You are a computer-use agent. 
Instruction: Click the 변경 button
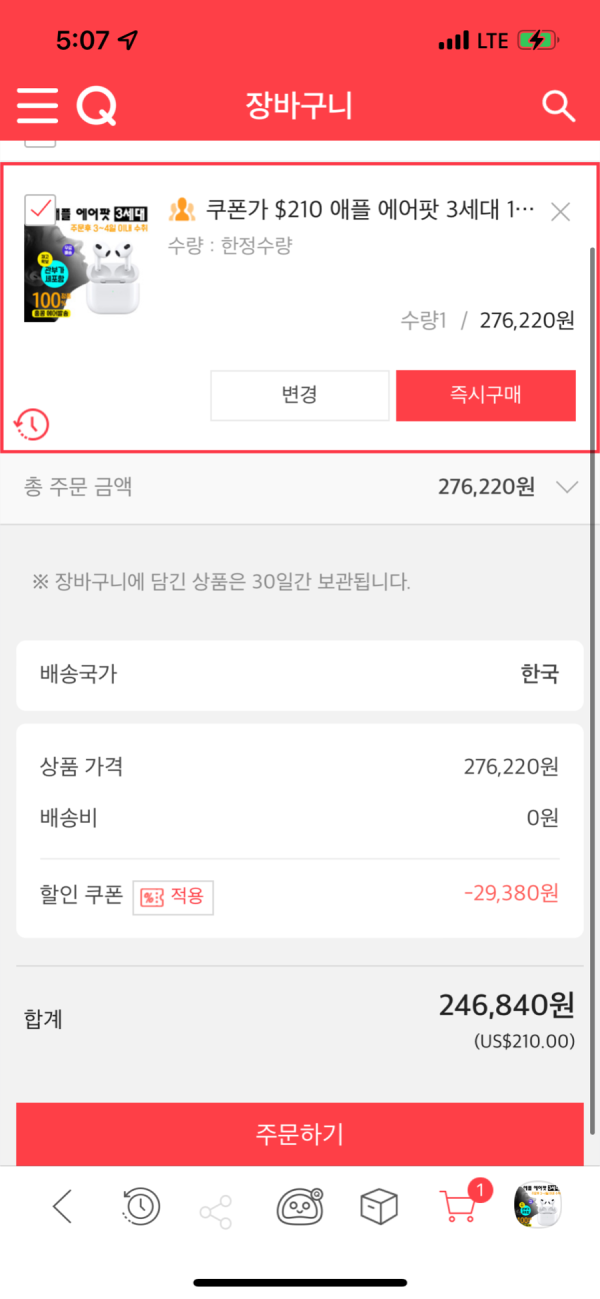(299, 395)
